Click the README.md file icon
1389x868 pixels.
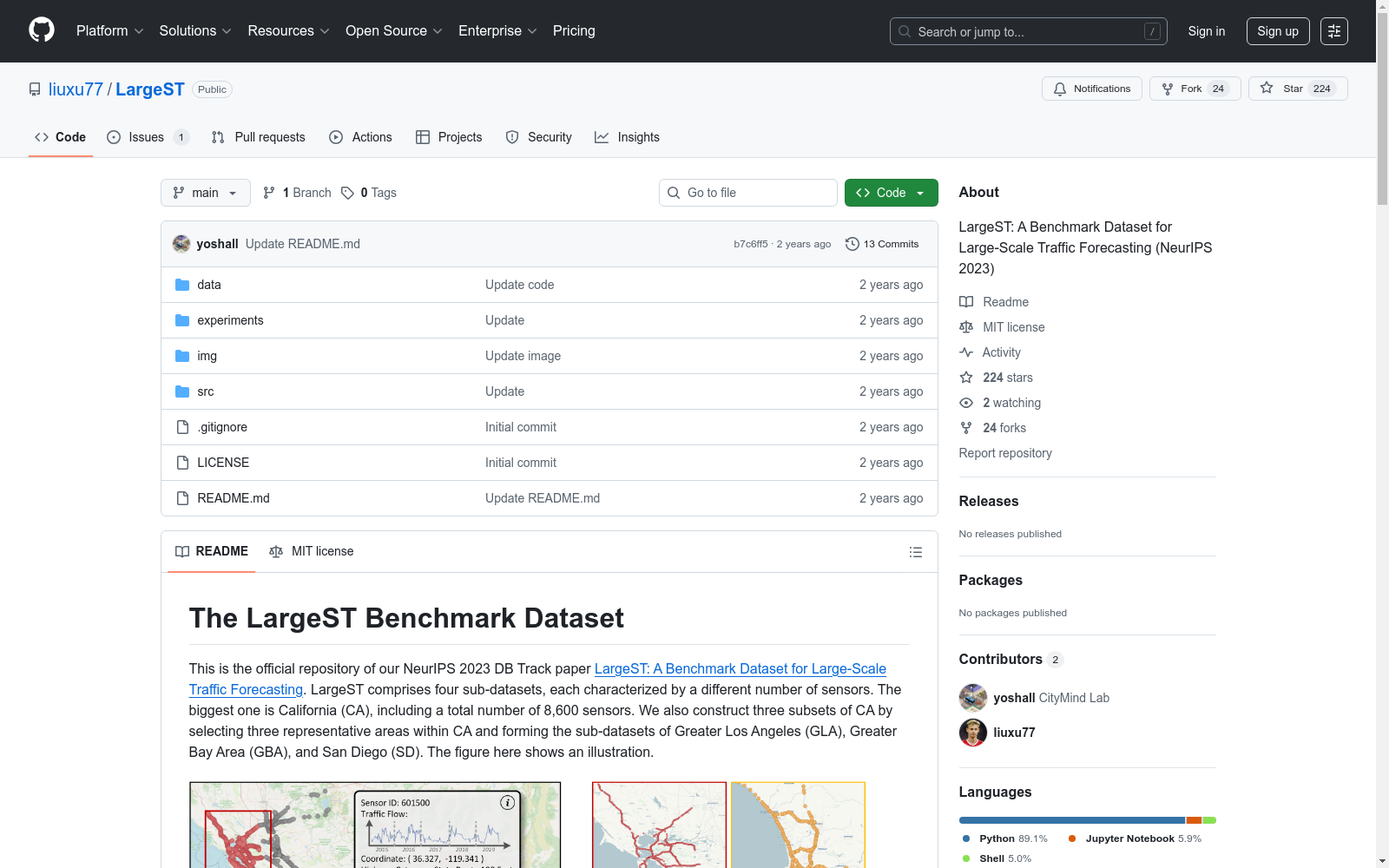182,498
